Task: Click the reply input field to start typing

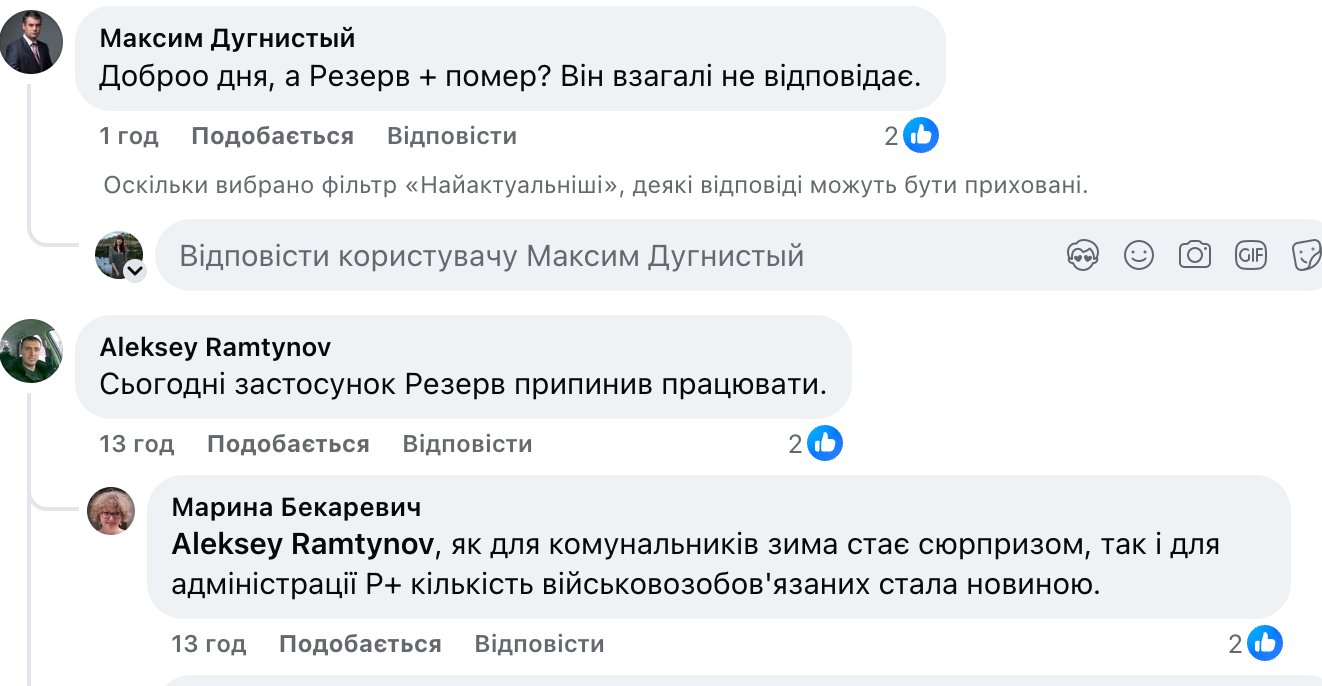Action: 500,256
